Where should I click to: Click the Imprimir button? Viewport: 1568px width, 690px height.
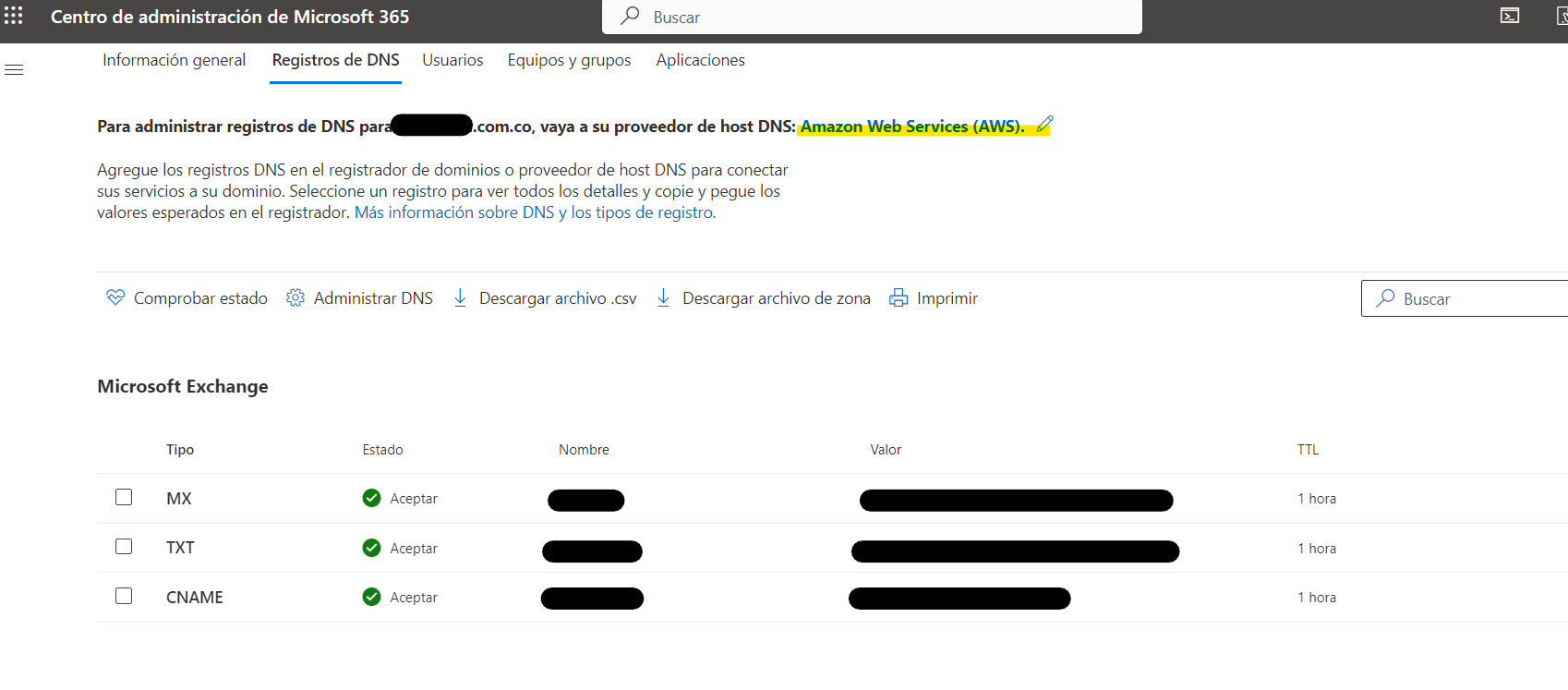(934, 297)
